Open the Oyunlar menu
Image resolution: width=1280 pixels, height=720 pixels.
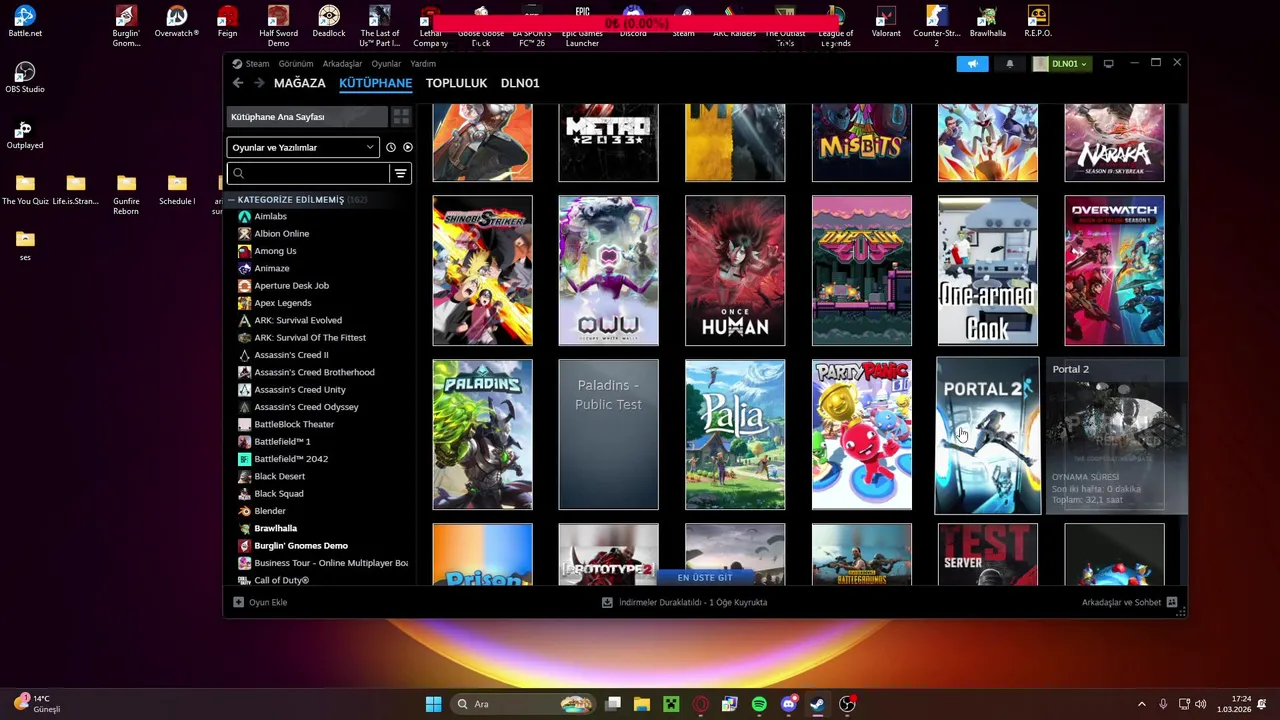386,64
